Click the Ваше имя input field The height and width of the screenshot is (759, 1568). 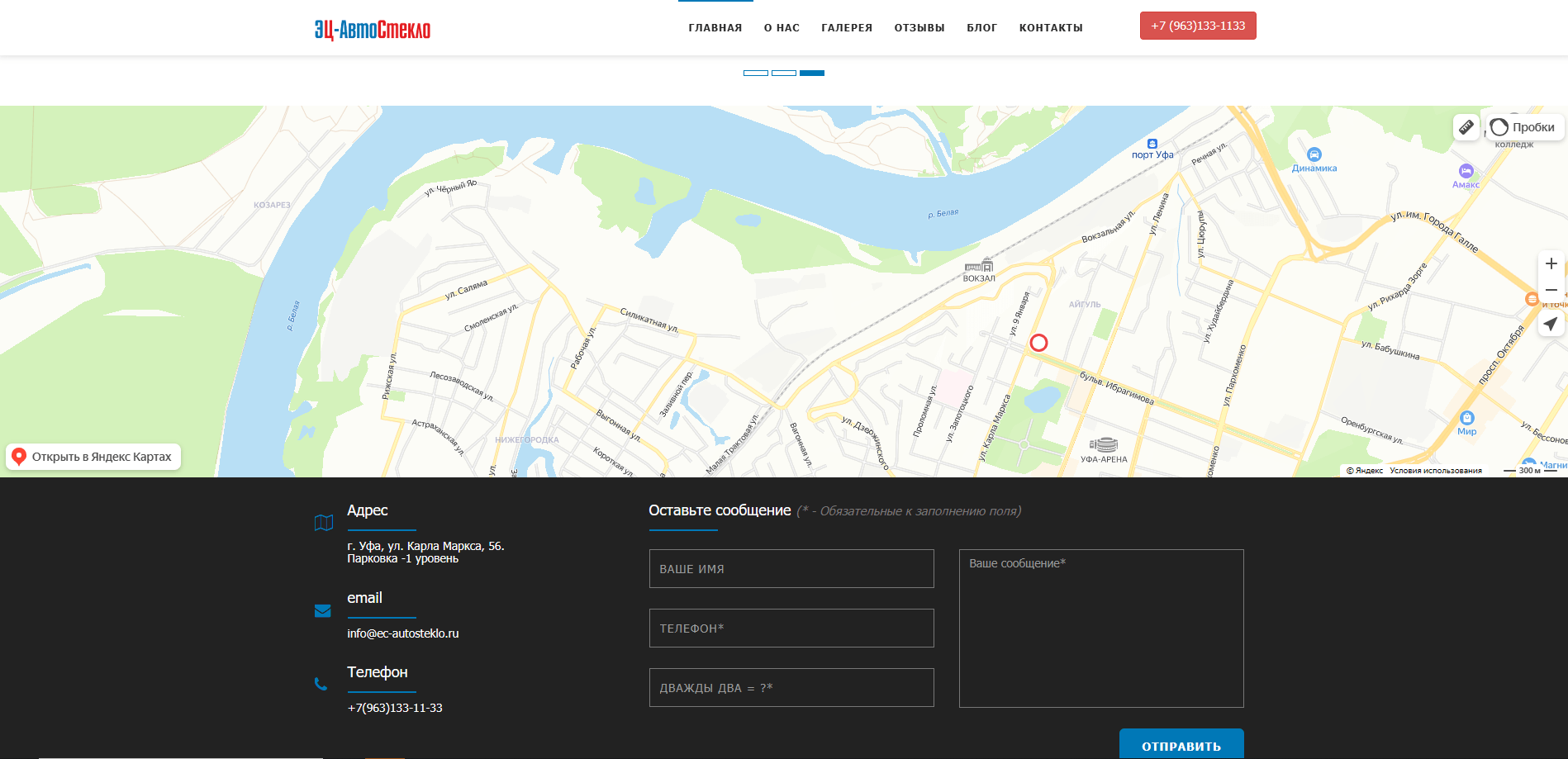pyautogui.click(x=791, y=569)
